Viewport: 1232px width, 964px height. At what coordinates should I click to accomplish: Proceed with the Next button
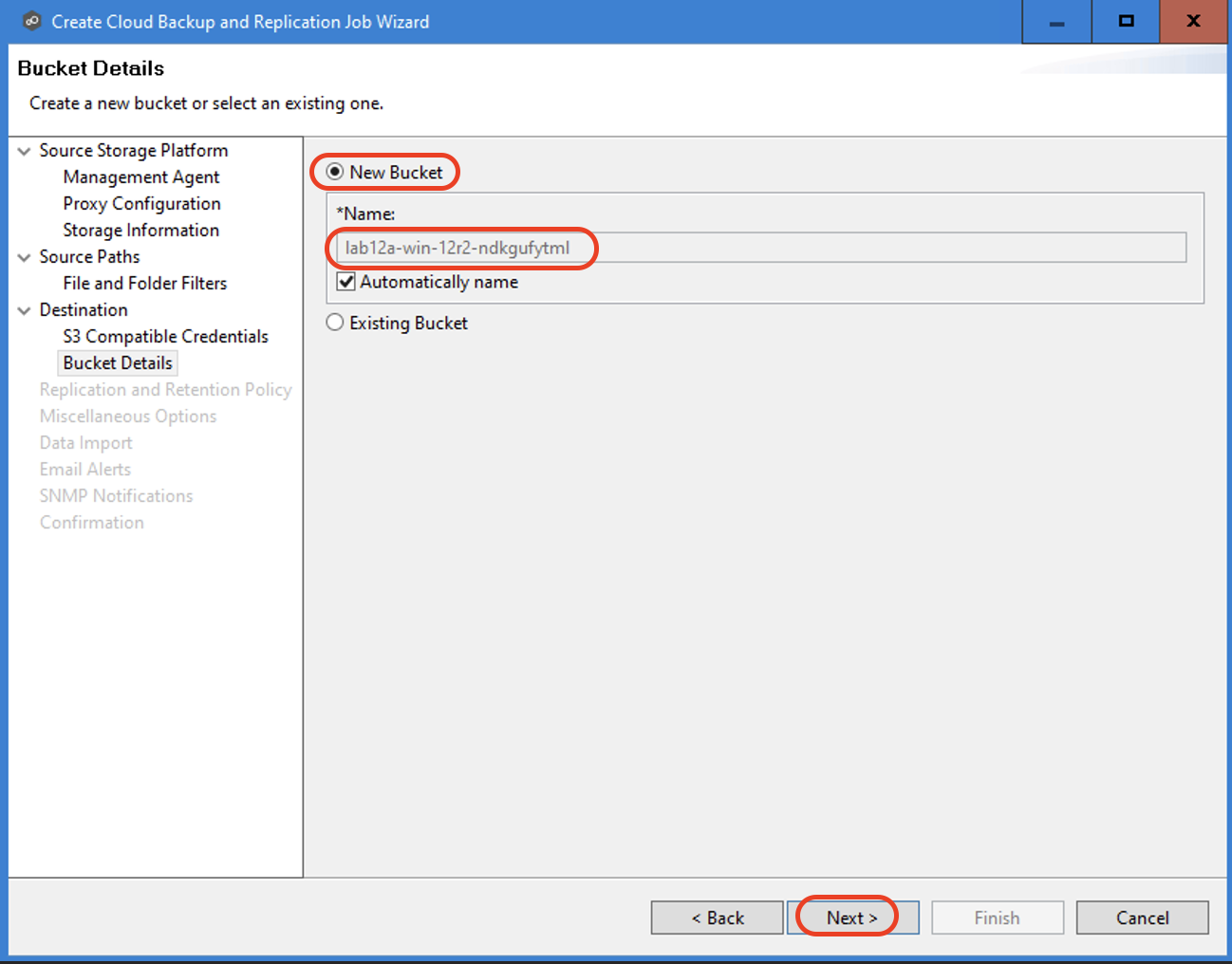pos(852,918)
